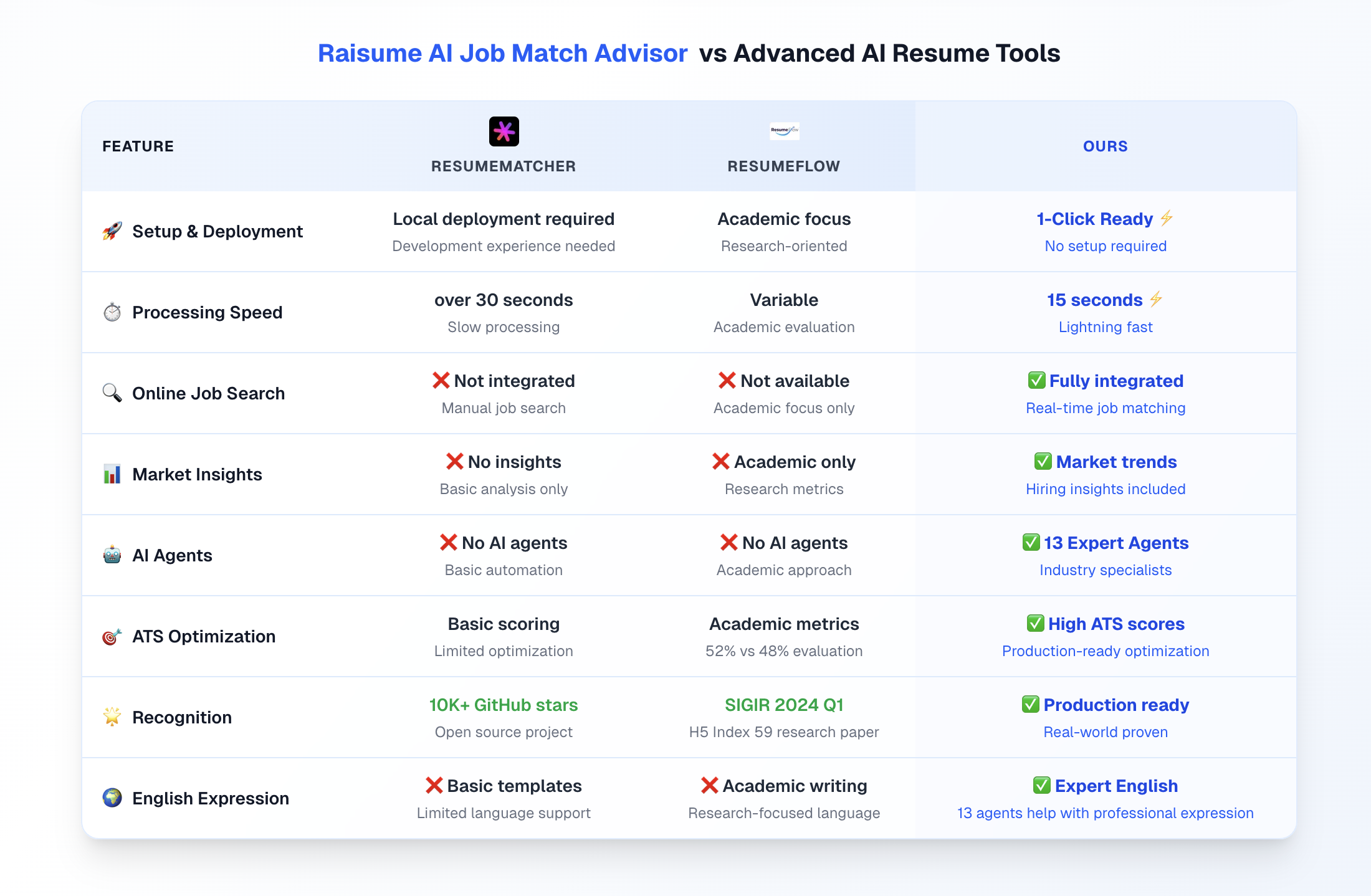This screenshot has height=896, width=1371.
Task: Click the Limited language support text
Action: click(x=504, y=813)
